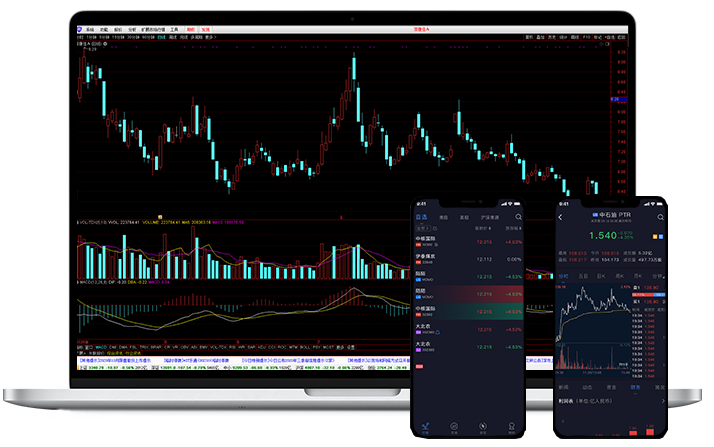Open first bottom navigation icon on watchlist phone
This screenshot has height=447, width=714.
tap(425, 425)
